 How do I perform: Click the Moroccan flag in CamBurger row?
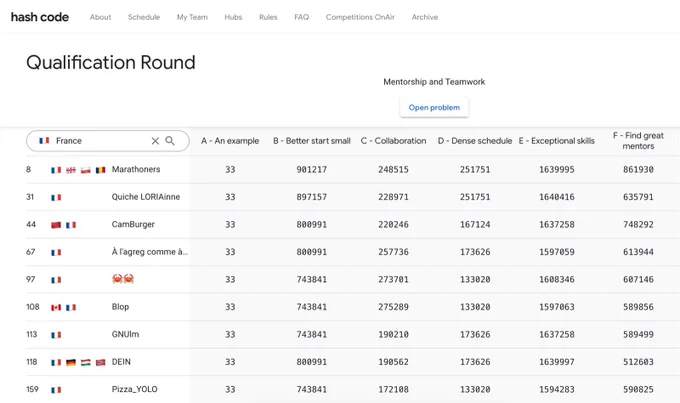[56, 225]
